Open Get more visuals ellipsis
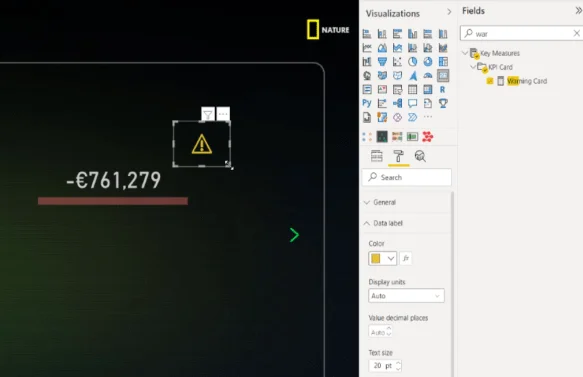The height and width of the screenshot is (377, 583). point(428,117)
